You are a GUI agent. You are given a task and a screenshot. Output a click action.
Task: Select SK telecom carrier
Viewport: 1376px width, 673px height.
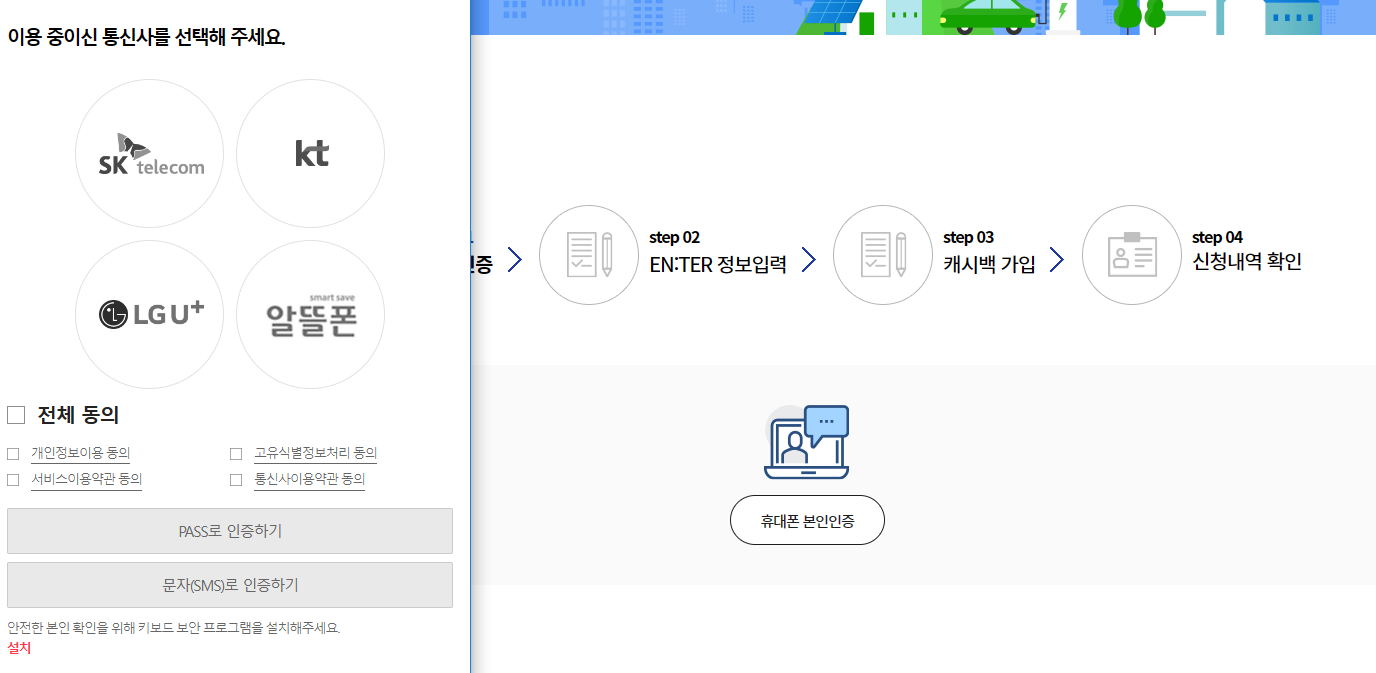(x=150, y=154)
